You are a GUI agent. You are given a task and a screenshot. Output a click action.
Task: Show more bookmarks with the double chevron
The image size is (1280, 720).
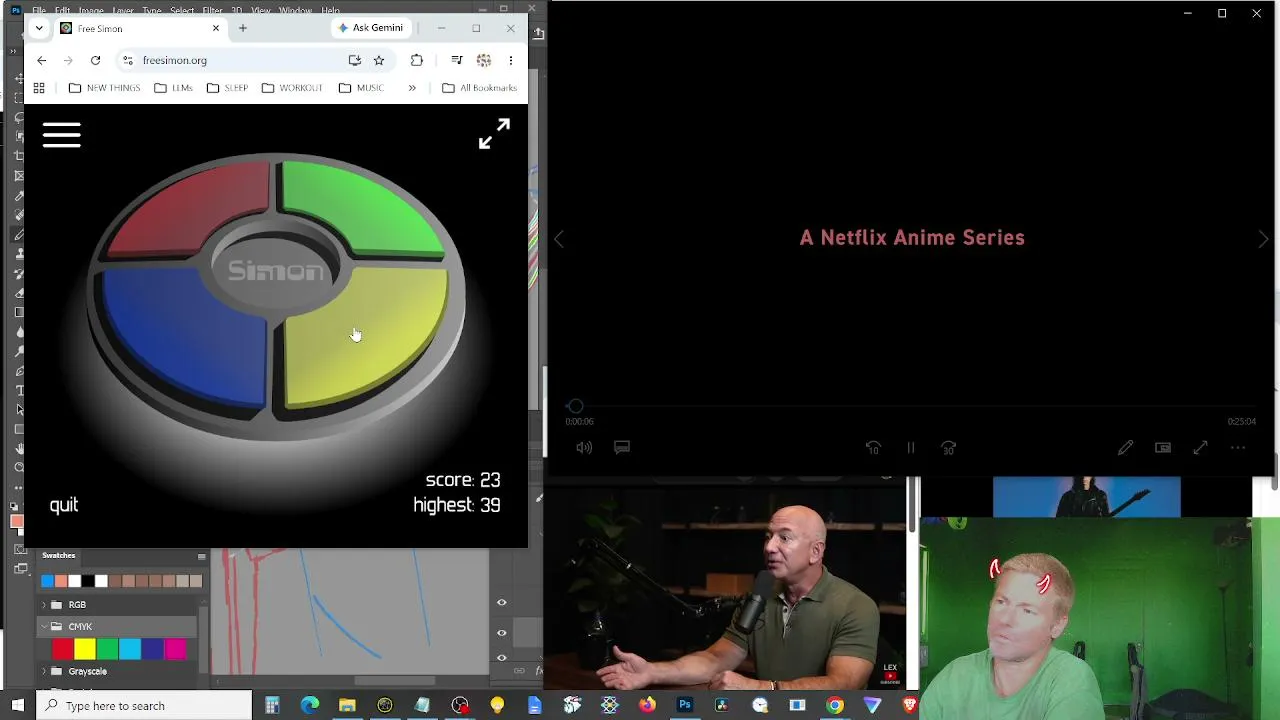(x=411, y=88)
